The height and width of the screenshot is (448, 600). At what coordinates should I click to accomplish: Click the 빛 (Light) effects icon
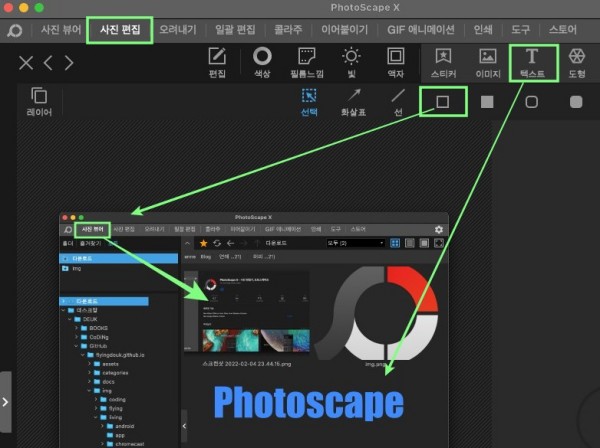pyautogui.click(x=352, y=62)
